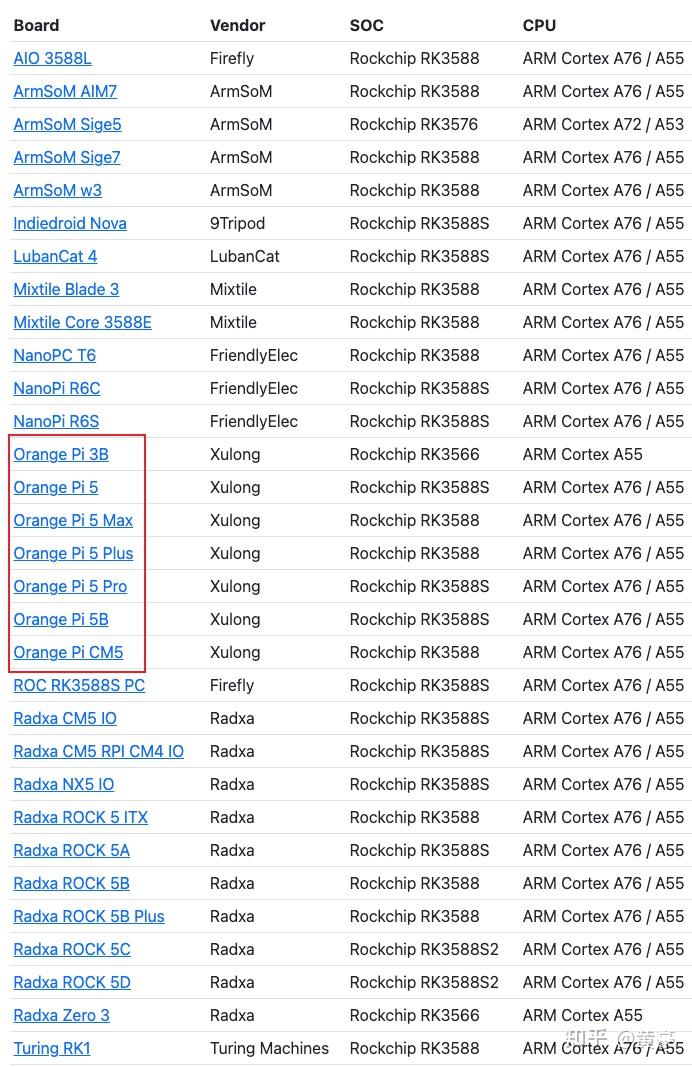This screenshot has height=1067, width=692.
Task: Open the Orange Pi 5 Pro link
Action: (x=70, y=586)
